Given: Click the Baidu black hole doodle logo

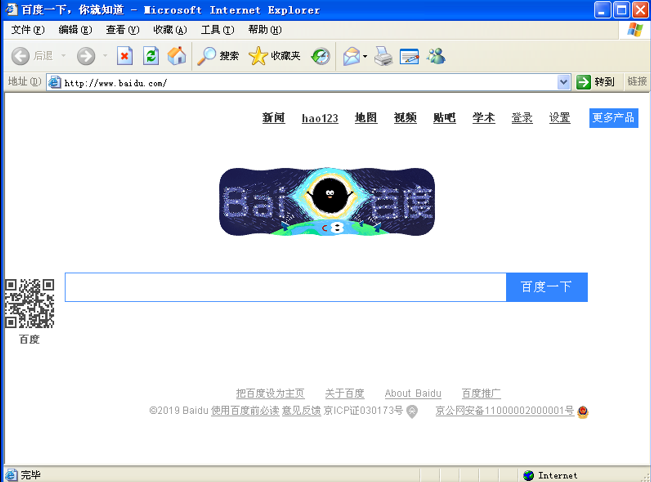Looking at the screenshot, I should click(327, 202).
